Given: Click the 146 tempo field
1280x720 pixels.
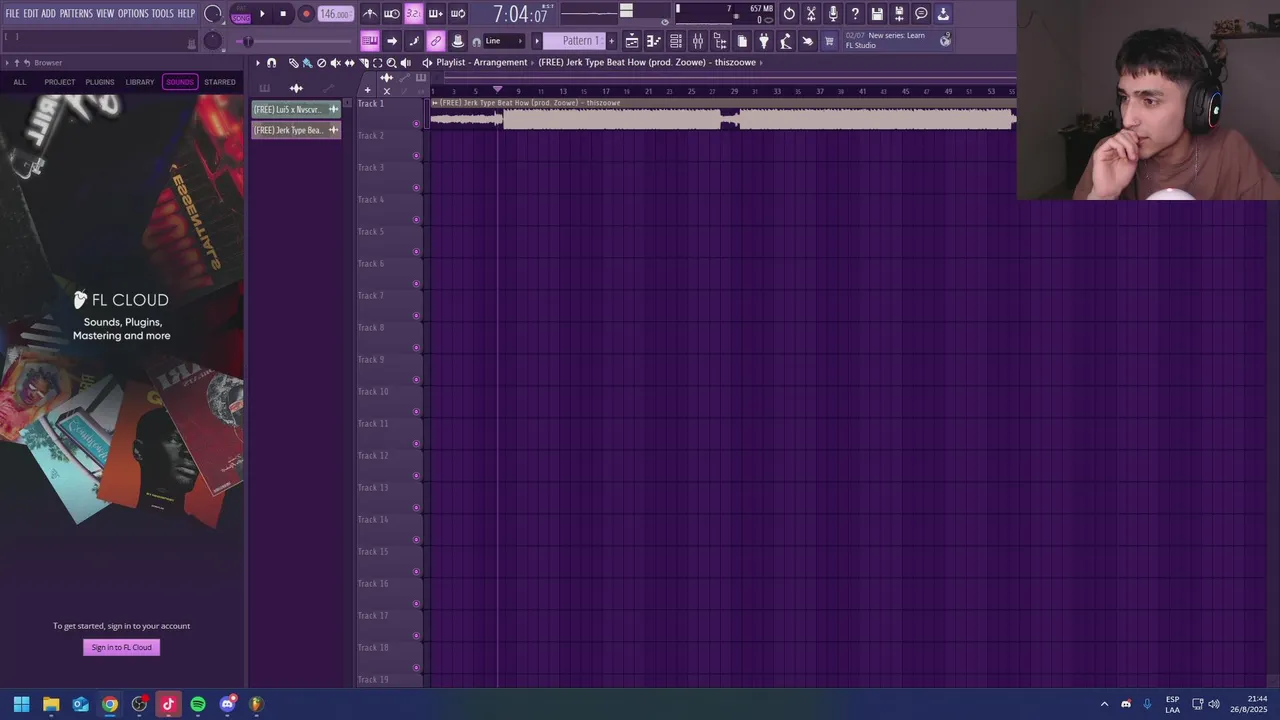Looking at the screenshot, I should pyautogui.click(x=335, y=14).
